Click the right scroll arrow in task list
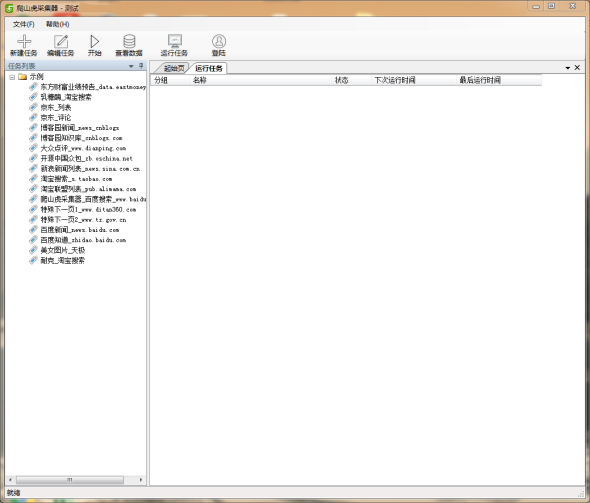The image size is (590, 503). (141, 480)
